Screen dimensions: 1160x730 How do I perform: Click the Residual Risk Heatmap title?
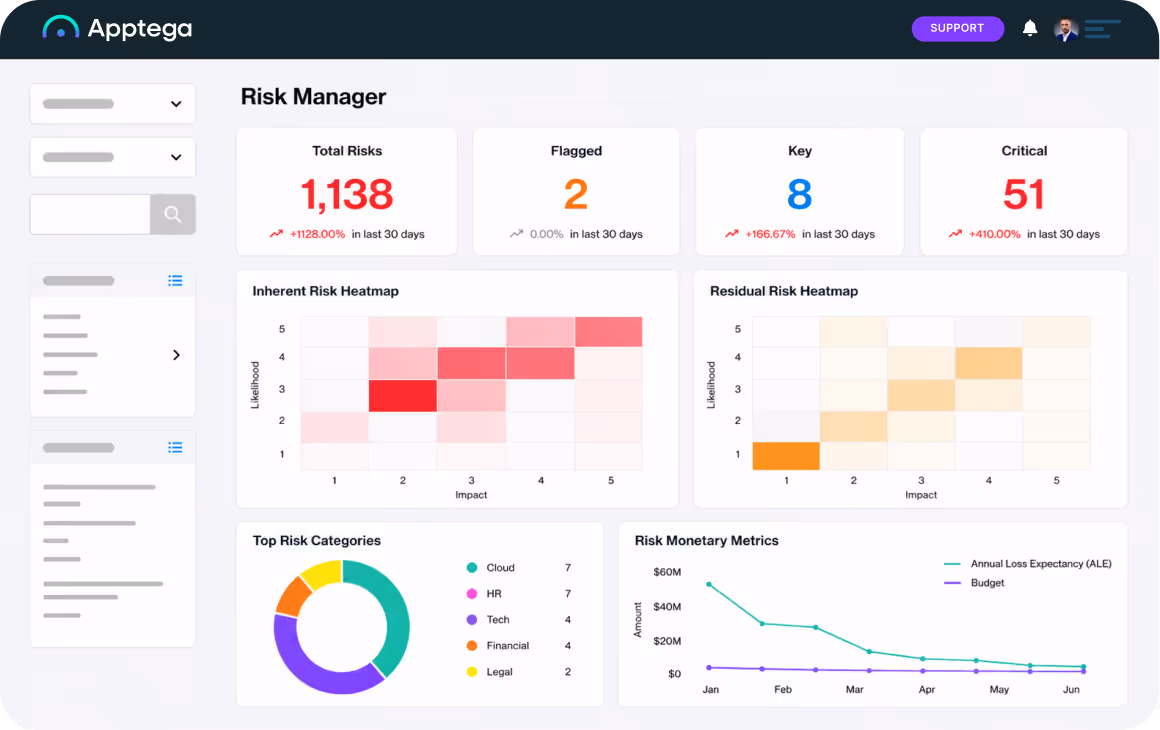point(783,291)
